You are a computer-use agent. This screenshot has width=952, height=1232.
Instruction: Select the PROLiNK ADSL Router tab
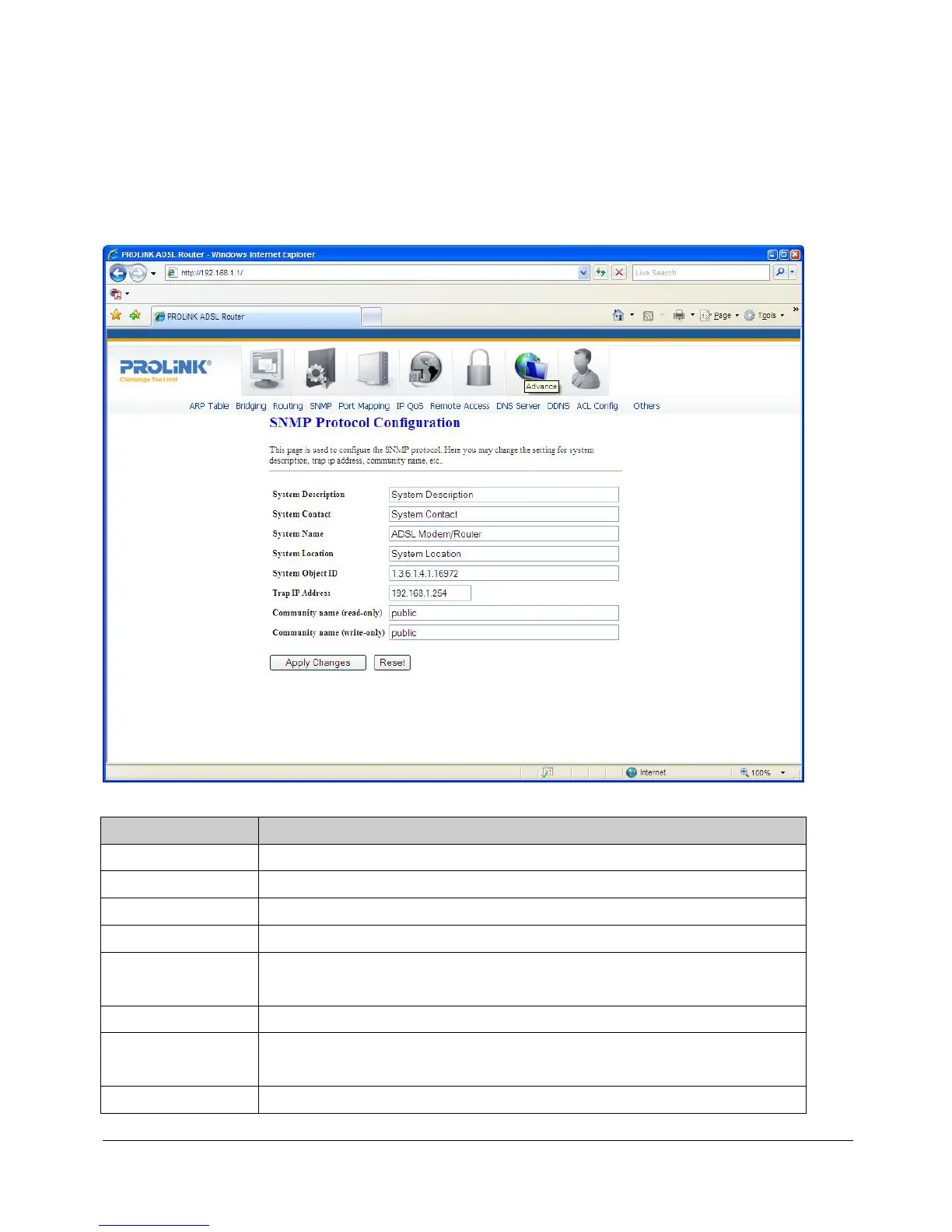[256, 317]
